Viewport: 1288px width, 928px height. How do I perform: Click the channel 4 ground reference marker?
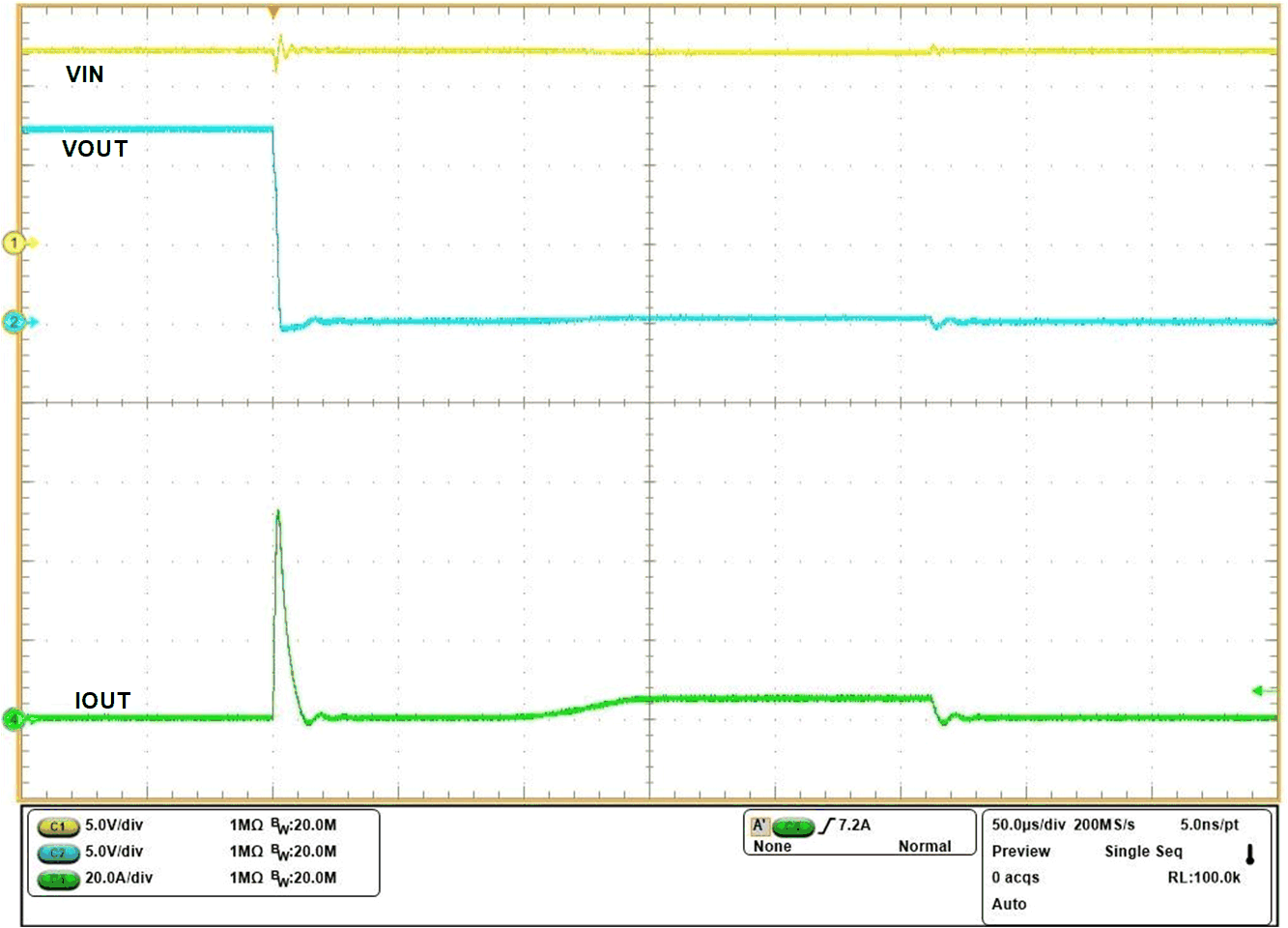click(14, 717)
